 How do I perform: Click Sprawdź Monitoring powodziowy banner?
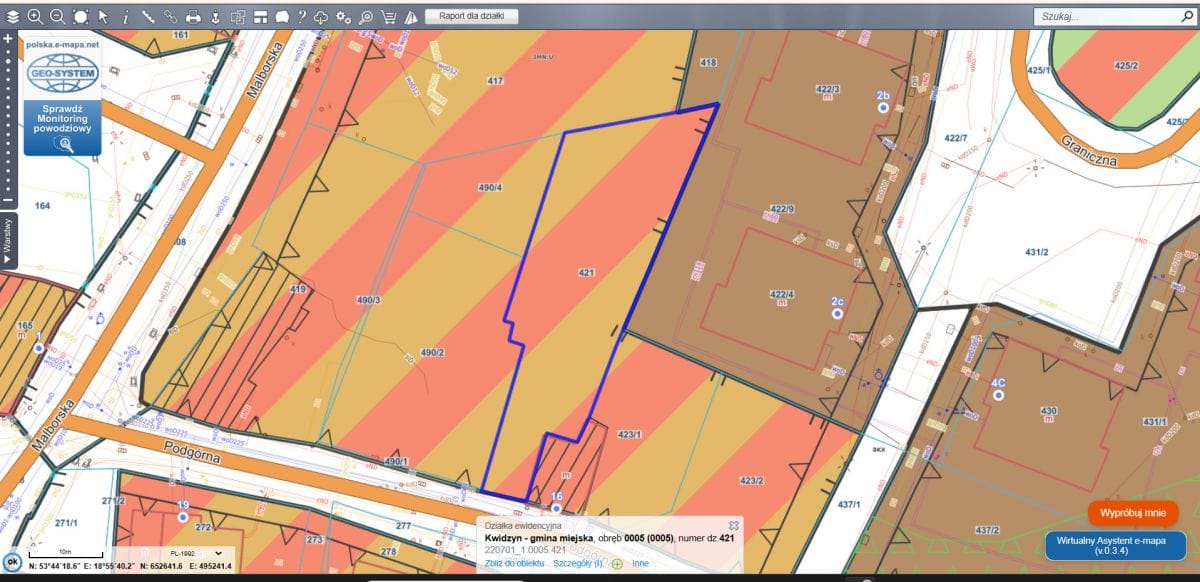tap(64, 124)
